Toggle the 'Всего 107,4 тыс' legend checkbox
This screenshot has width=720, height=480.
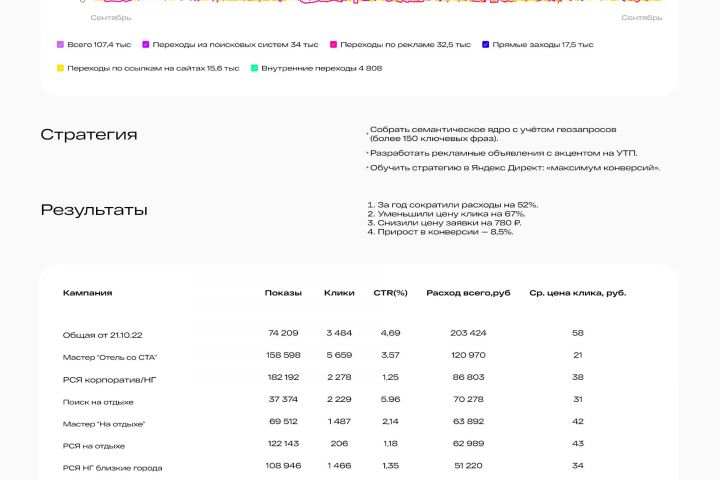pyautogui.click(x=61, y=45)
